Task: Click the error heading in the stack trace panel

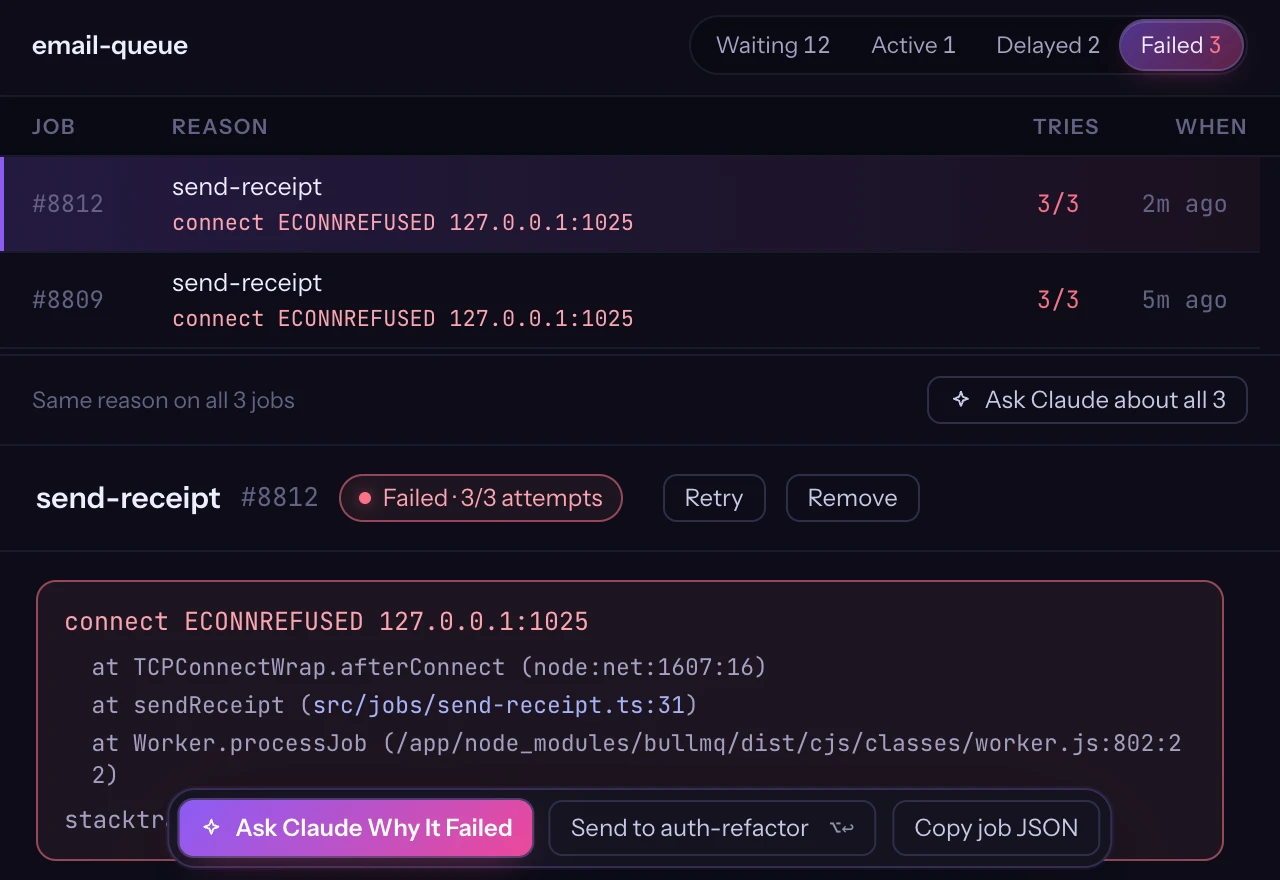Action: tap(327, 621)
